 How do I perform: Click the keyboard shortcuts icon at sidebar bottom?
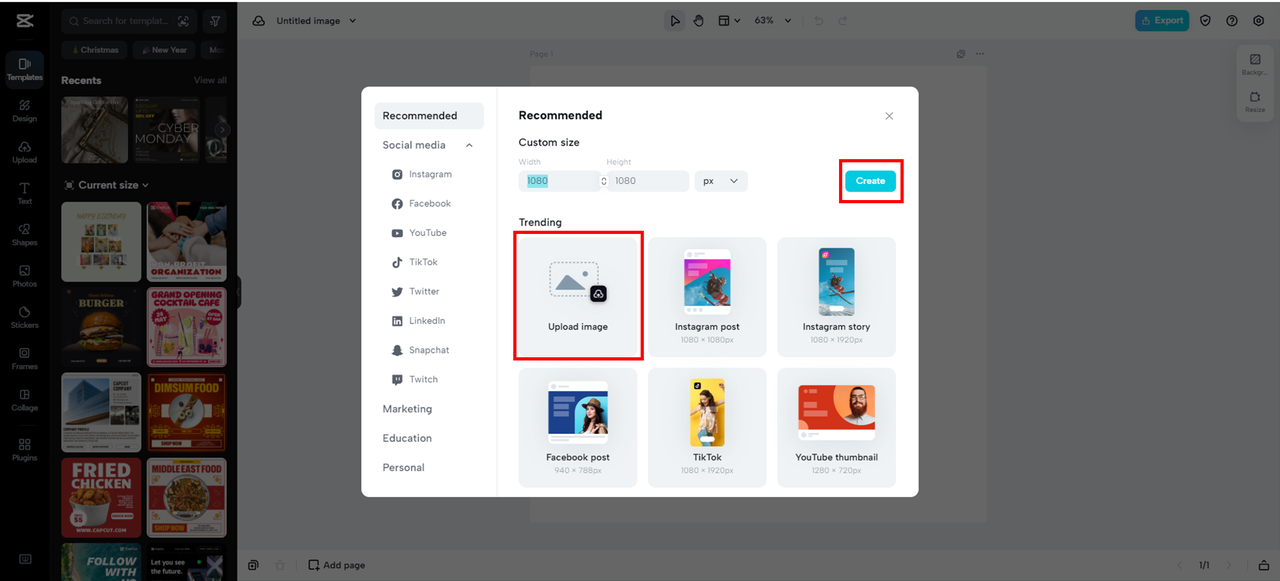[x=25, y=559]
